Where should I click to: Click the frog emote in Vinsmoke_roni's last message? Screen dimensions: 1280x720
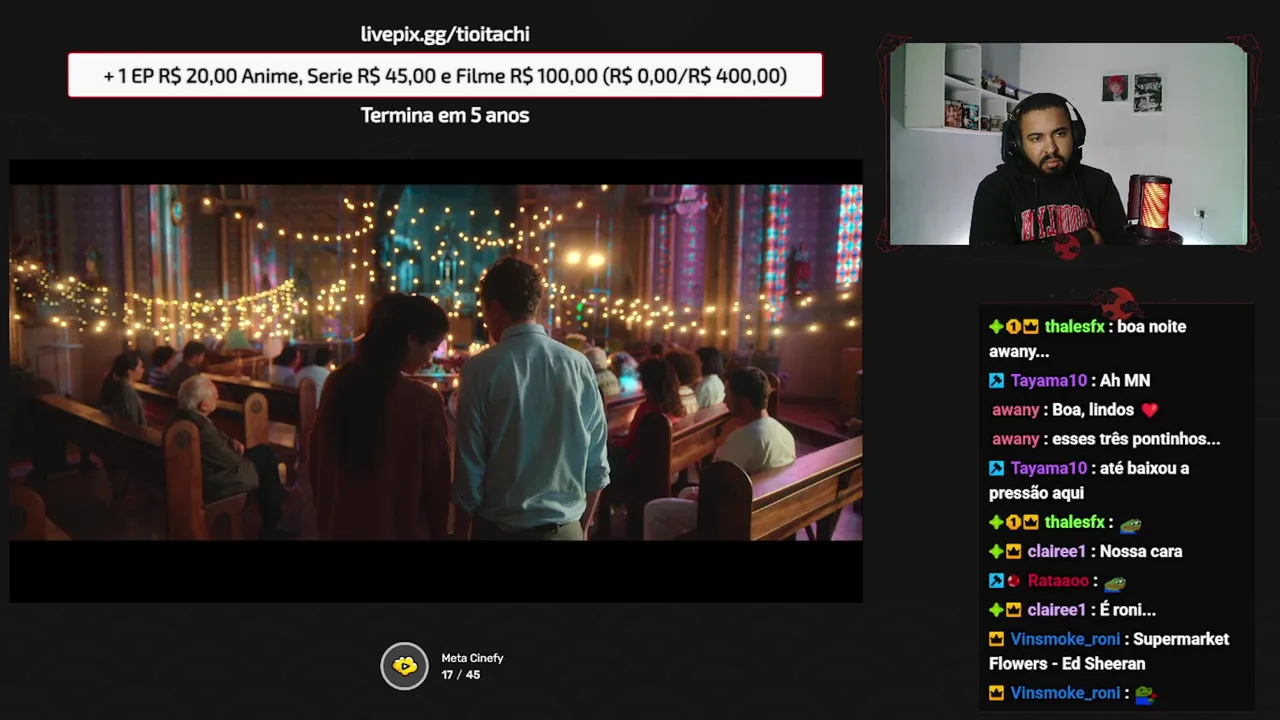(1145, 694)
